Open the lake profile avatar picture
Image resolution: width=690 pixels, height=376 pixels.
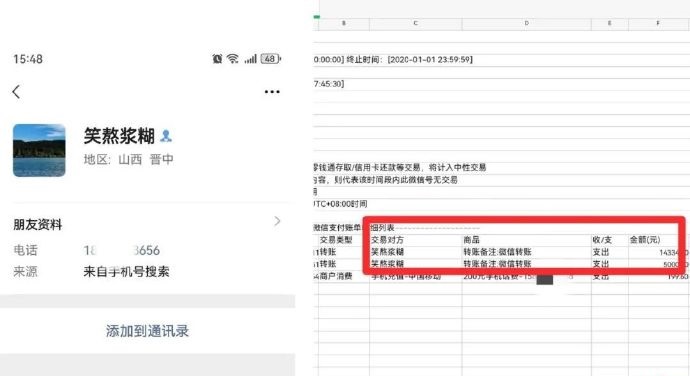pyautogui.click(x=39, y=150)
